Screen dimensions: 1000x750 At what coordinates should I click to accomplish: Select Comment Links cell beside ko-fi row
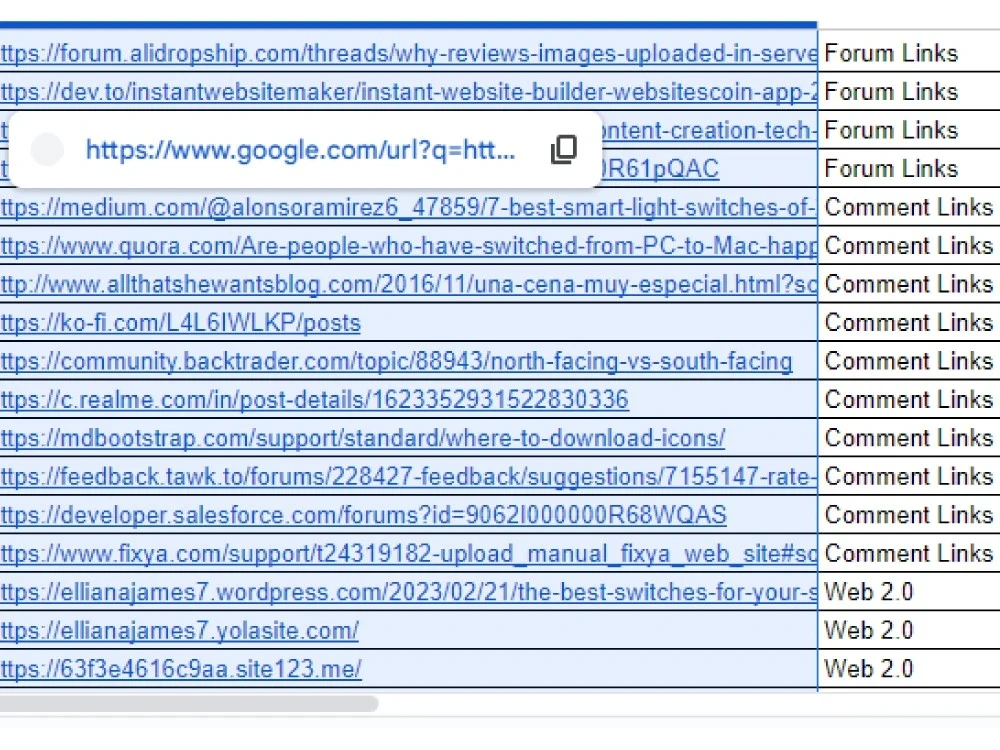click(x=909, y=323)
